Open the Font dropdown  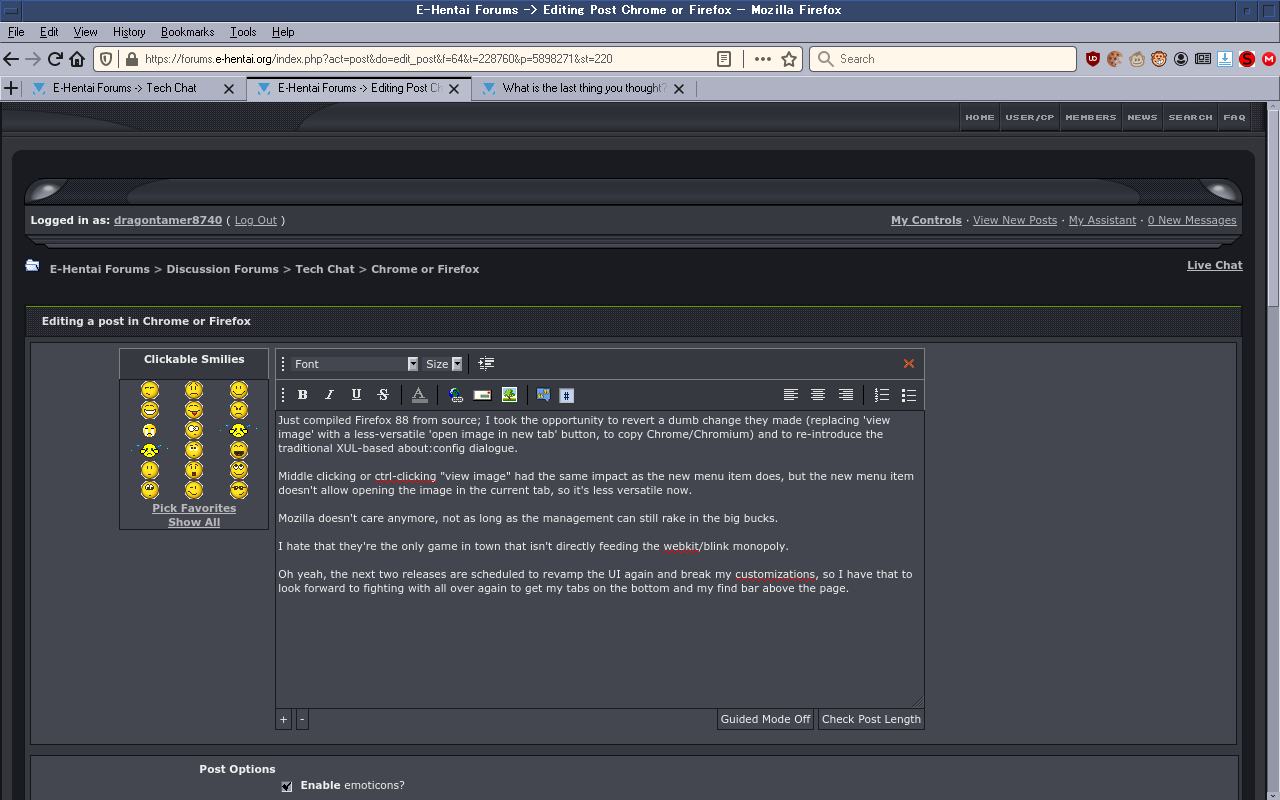355,364
